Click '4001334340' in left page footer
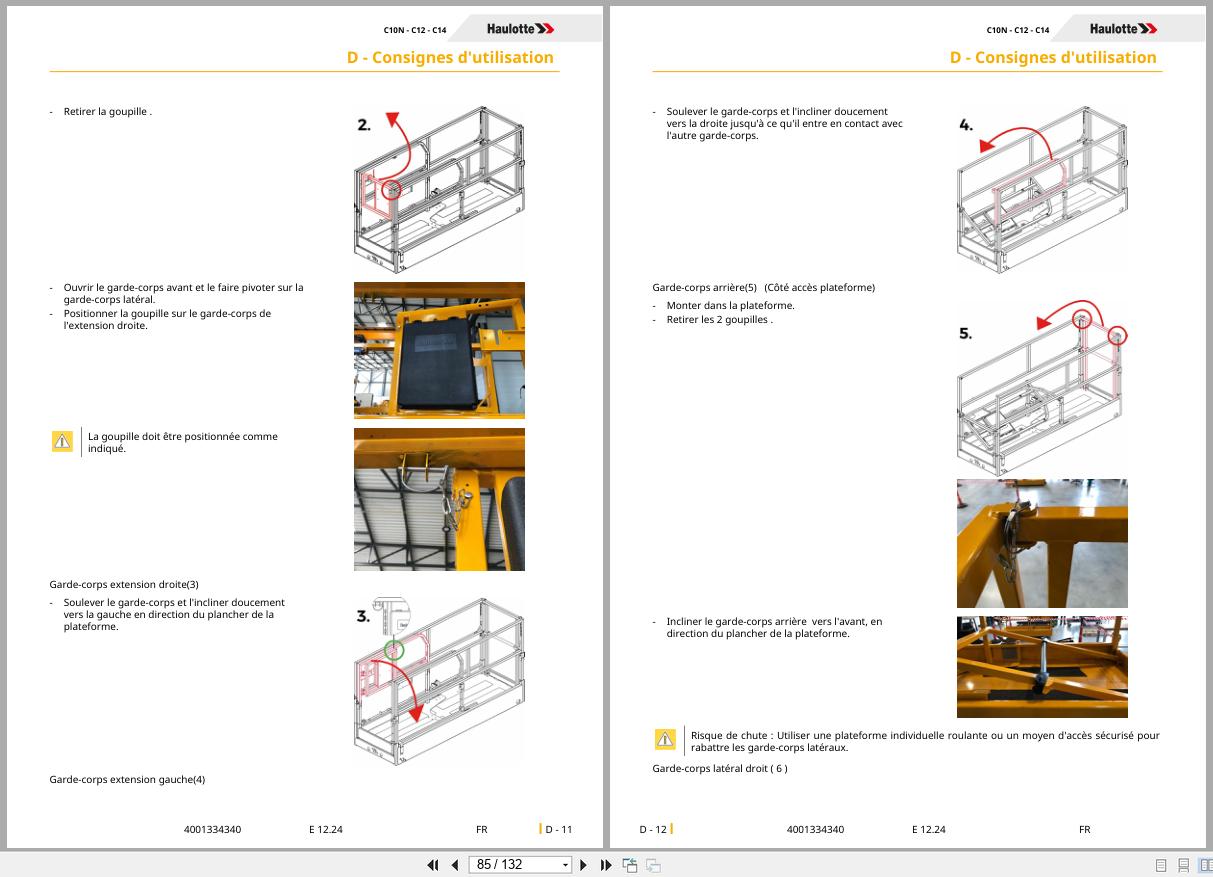The height and width of the screenshot is (877, 1213). [x=212, y=829]
